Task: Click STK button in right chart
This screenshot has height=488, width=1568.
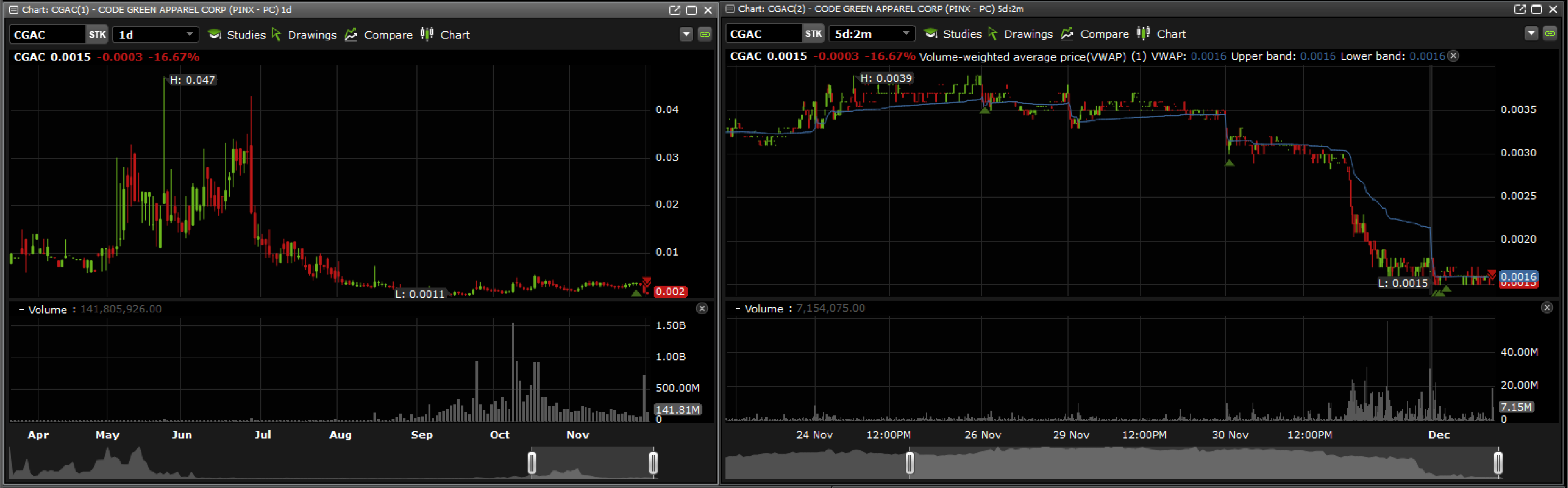Action: [x=813, y=34]
